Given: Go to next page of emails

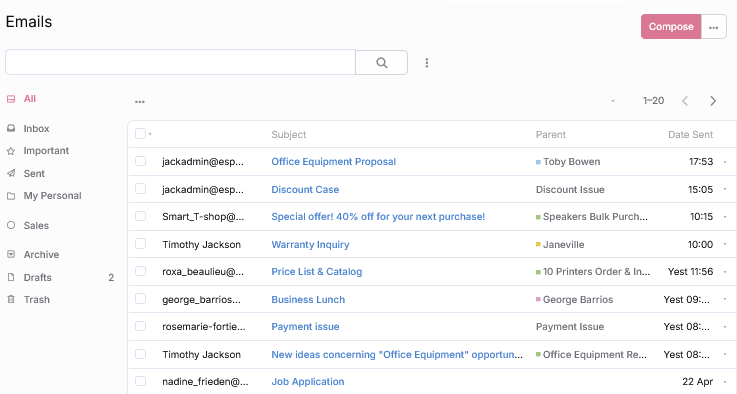Looking at the screenshot, I should (713, 101).
